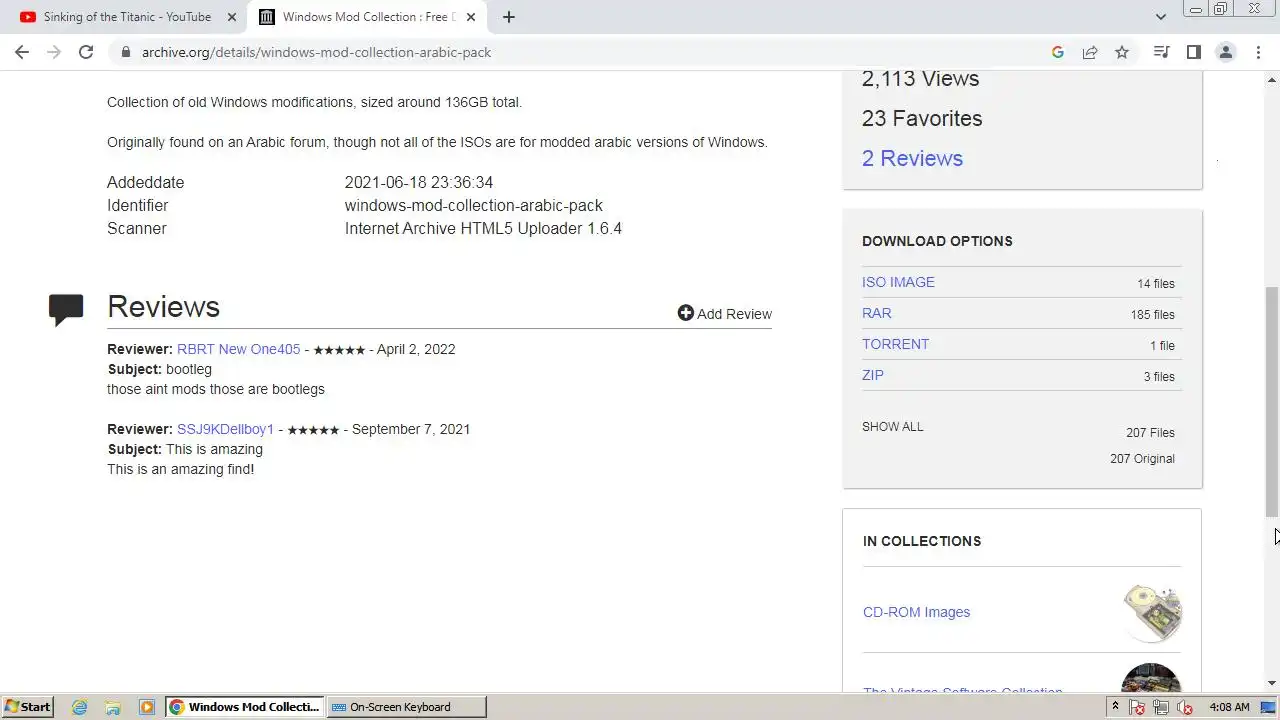Open the CD-ROM Images collection link
This screenshot has height=720, width=1280.
916,612
